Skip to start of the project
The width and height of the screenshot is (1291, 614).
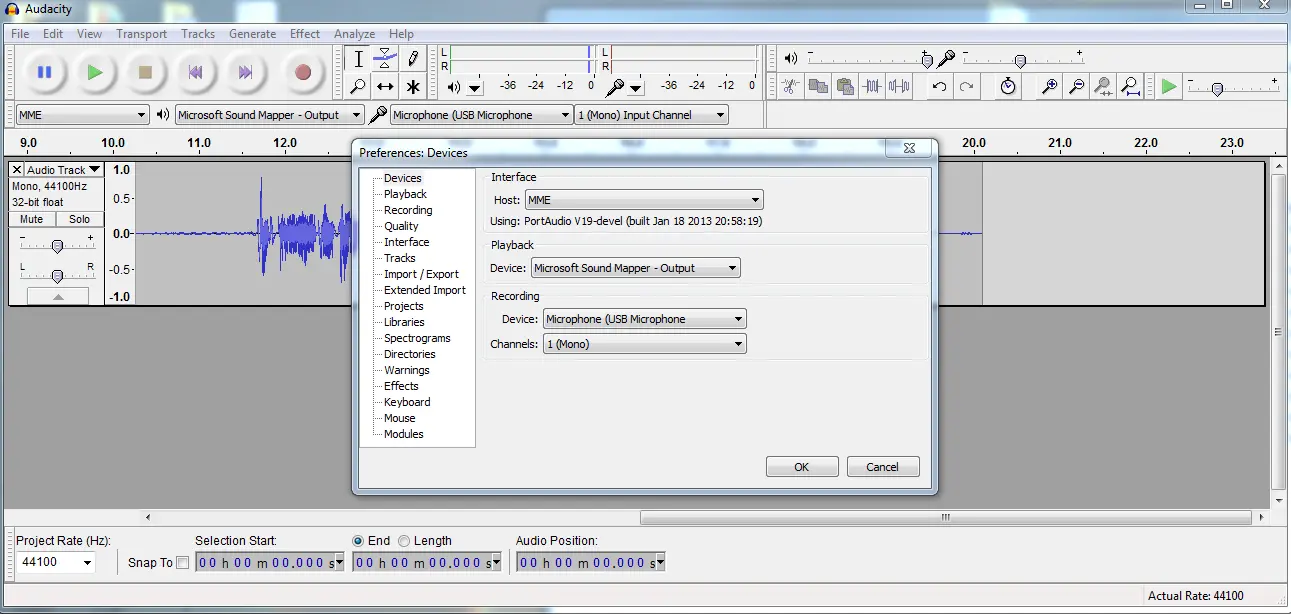pyautogui.click(x=196, y=72)
